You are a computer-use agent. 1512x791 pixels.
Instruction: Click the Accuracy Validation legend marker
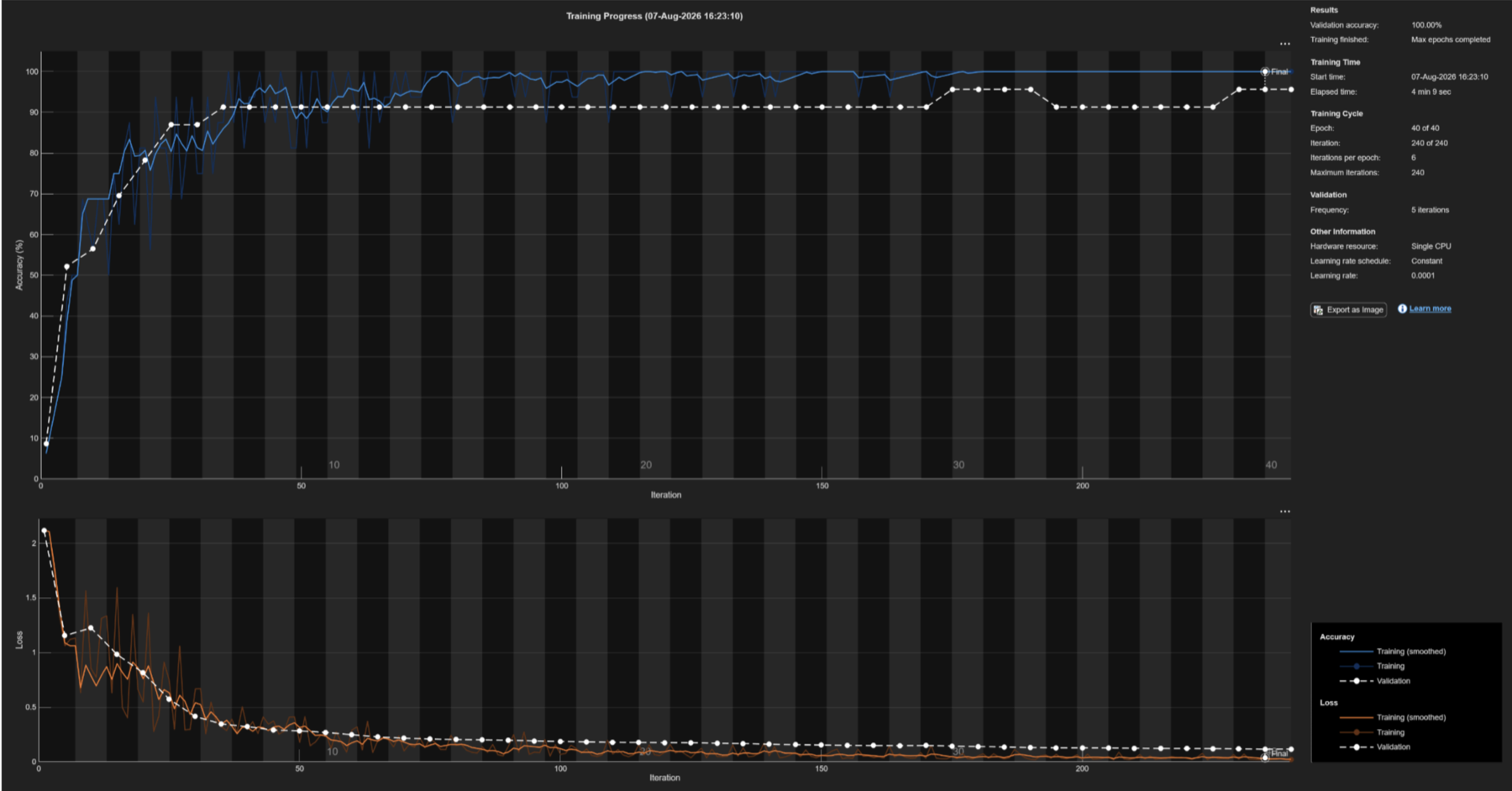[x=1356, y=681]
